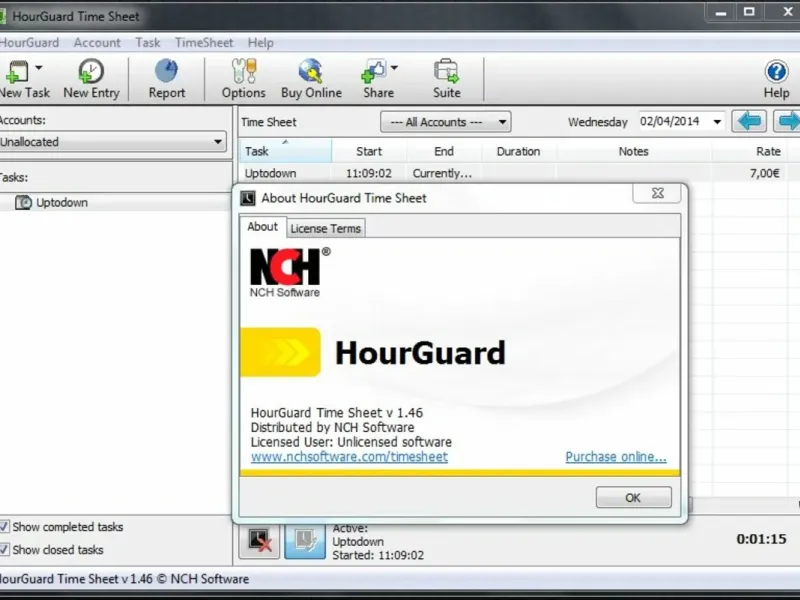
Task: Click the Duration column header
Action: [x=518, y=152]
